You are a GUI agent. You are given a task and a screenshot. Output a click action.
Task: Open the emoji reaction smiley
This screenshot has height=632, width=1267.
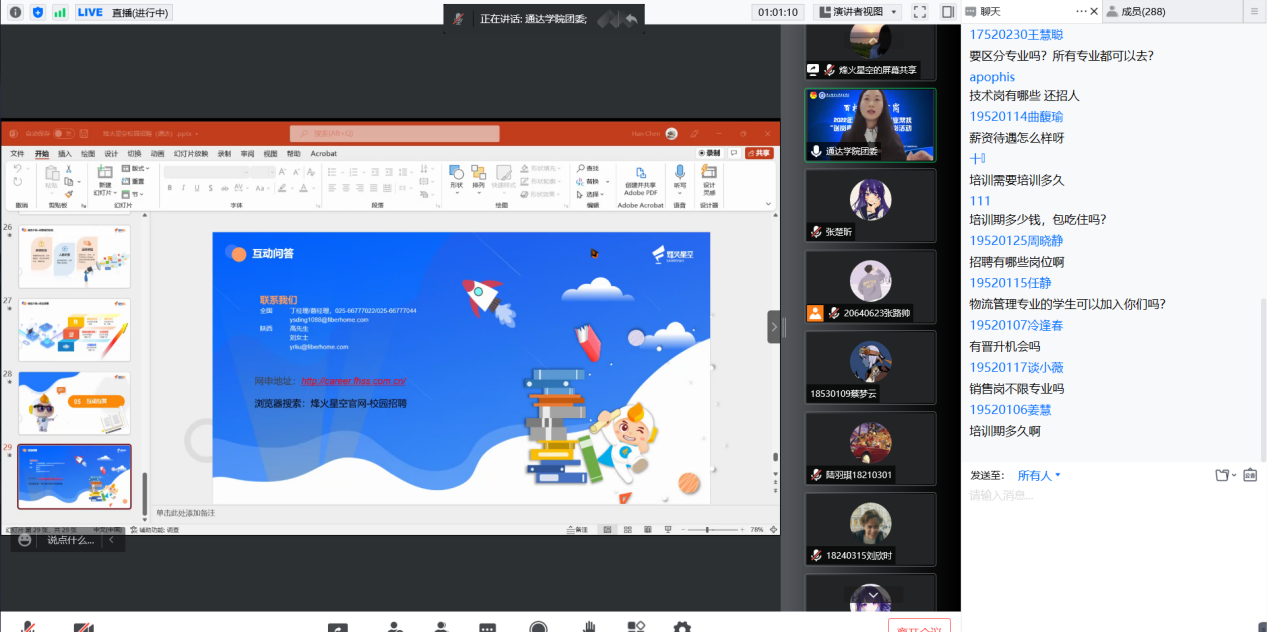[x=25, y=540]
